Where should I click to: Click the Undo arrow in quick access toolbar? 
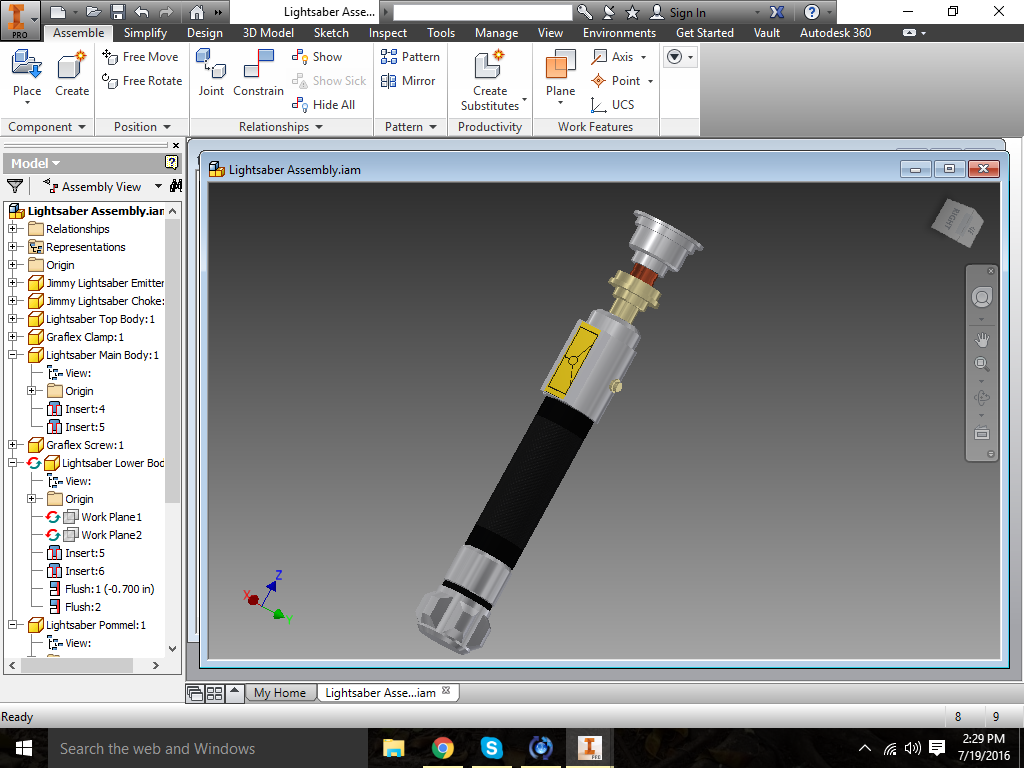click(x=141, y=12)
